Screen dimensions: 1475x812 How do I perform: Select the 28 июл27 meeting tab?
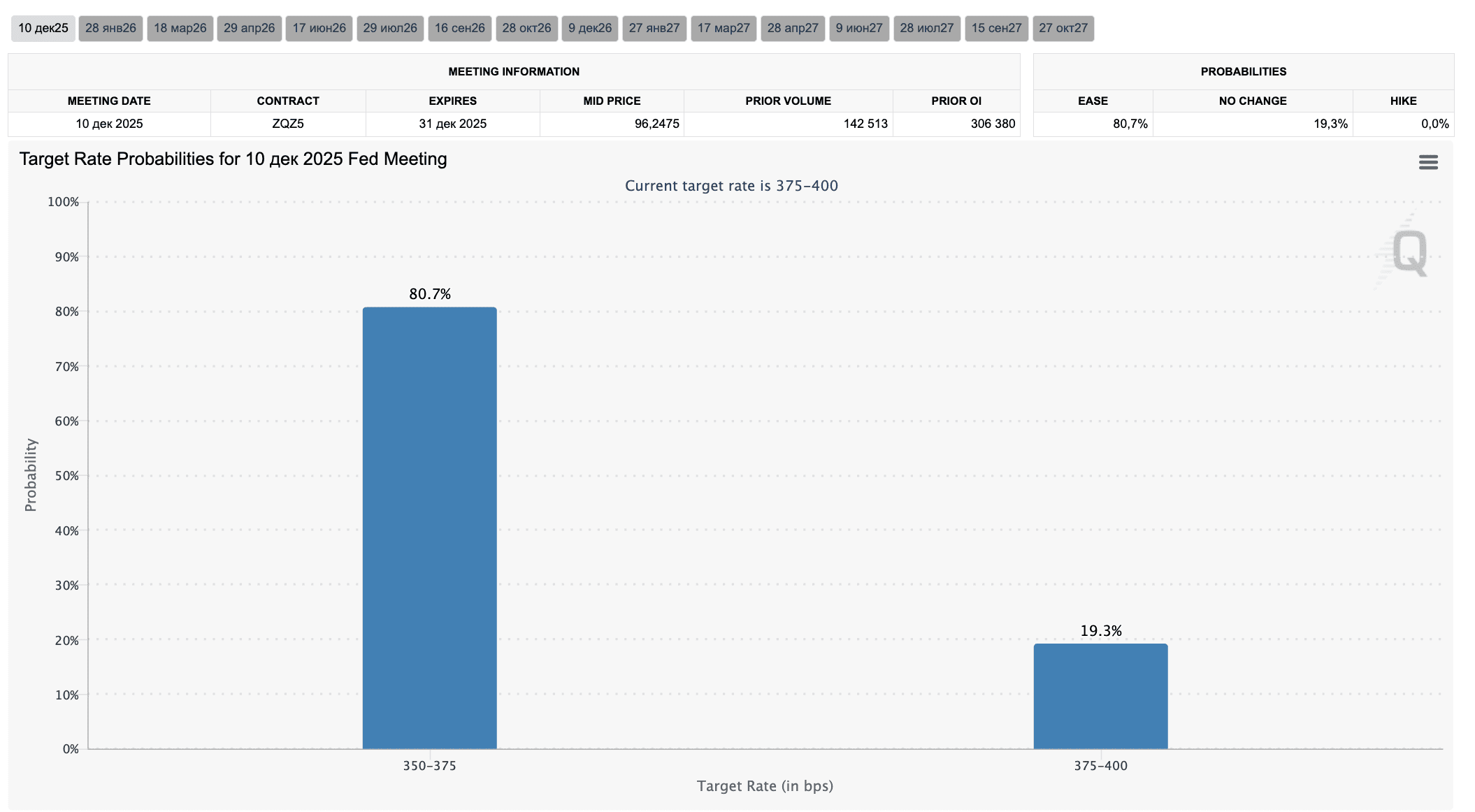tap(926, 29)
